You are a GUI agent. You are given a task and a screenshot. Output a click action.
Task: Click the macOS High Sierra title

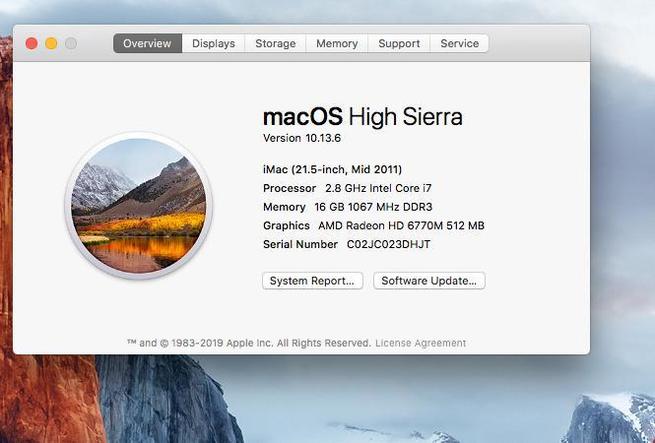point(362,116)
